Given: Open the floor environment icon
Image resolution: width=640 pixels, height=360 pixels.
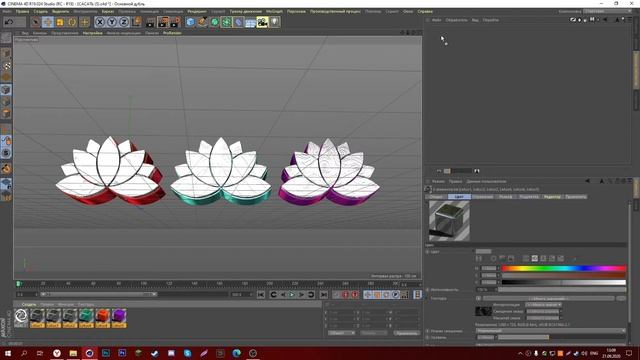Looking at the screenshot, I should [250, 22].
